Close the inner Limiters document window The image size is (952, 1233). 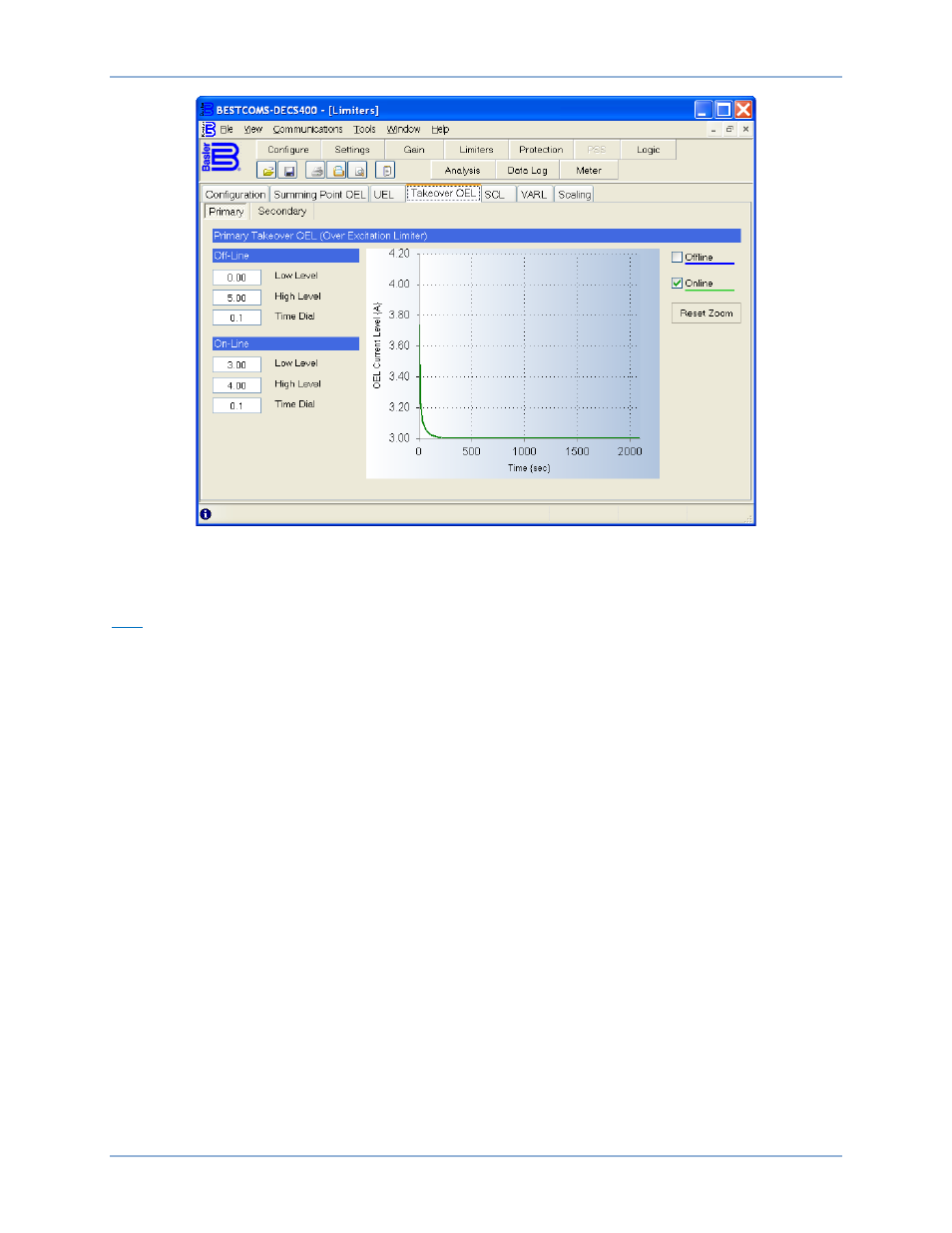(745, 130)
